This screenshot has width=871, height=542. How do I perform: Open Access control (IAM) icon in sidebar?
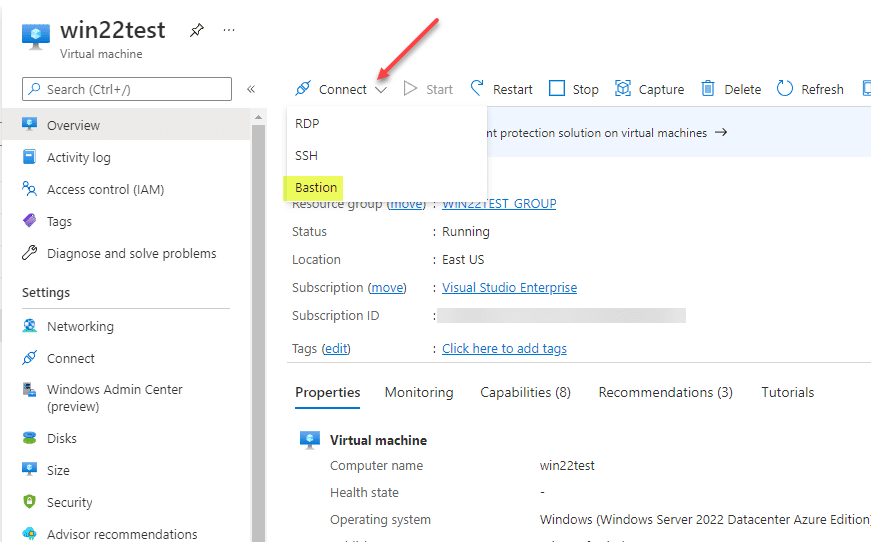click(x=29, y=189)
